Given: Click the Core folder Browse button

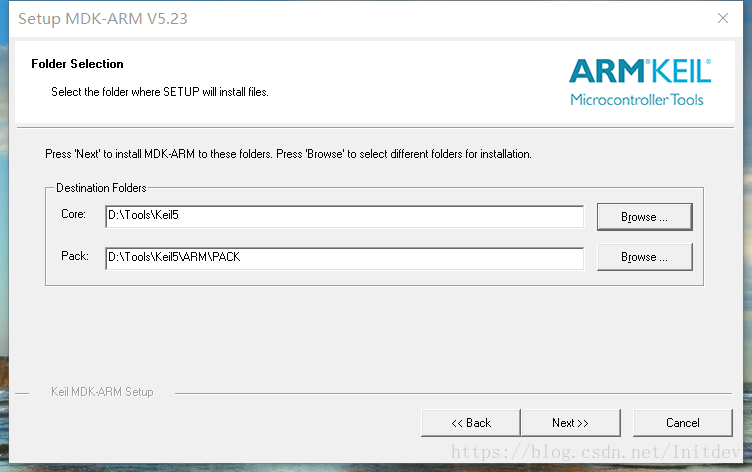Looking at the screenshot, I should pos(645,217).
